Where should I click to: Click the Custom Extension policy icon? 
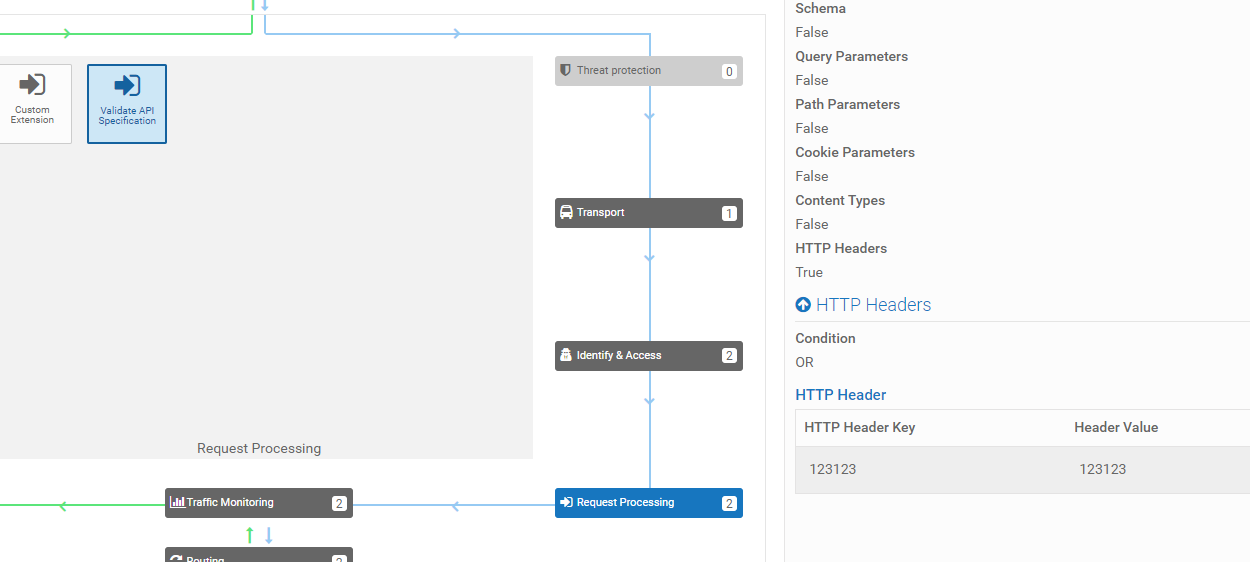point(32,85)
